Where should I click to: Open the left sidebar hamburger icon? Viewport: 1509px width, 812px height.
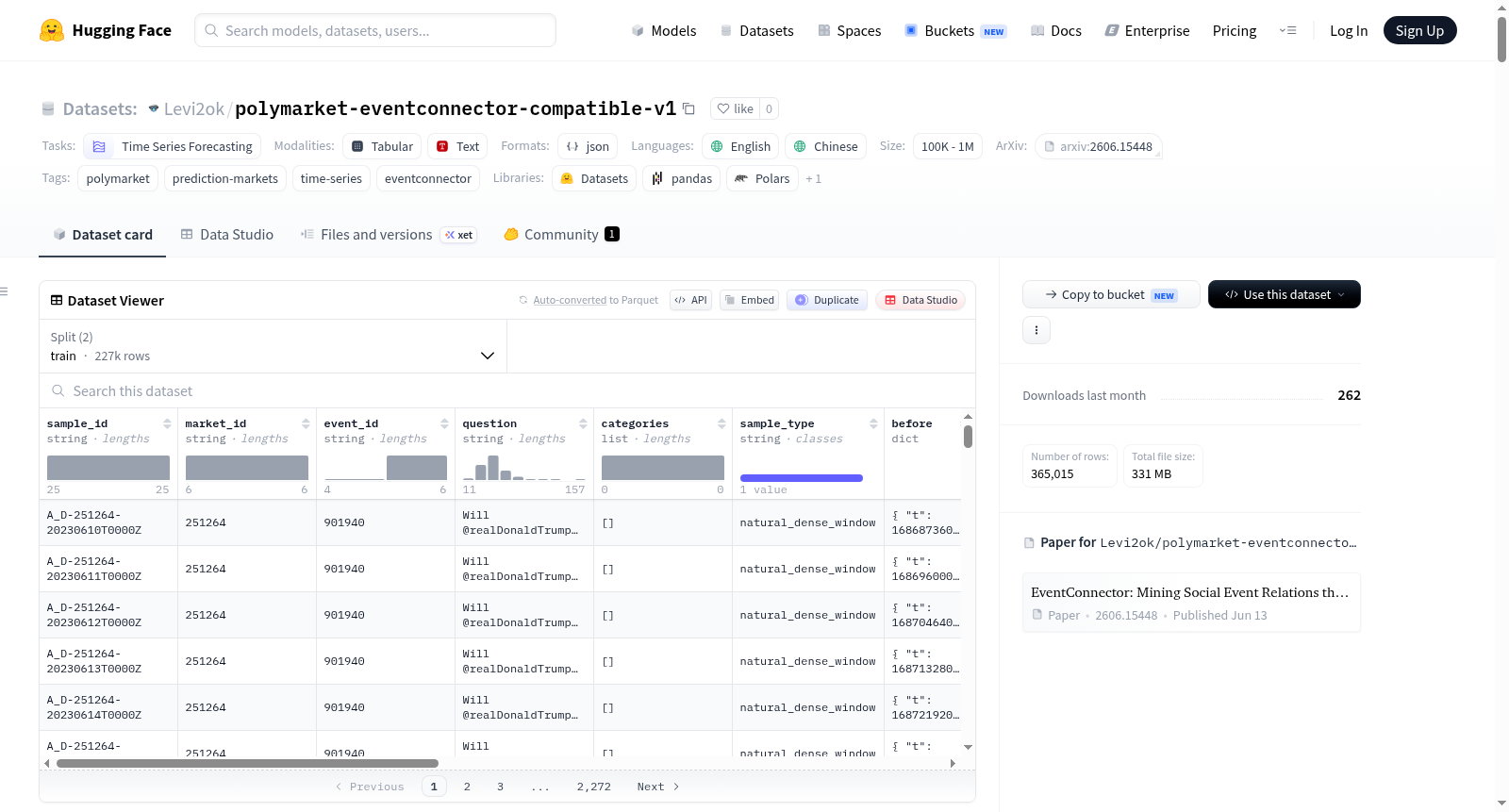click(x=5, y=291)
